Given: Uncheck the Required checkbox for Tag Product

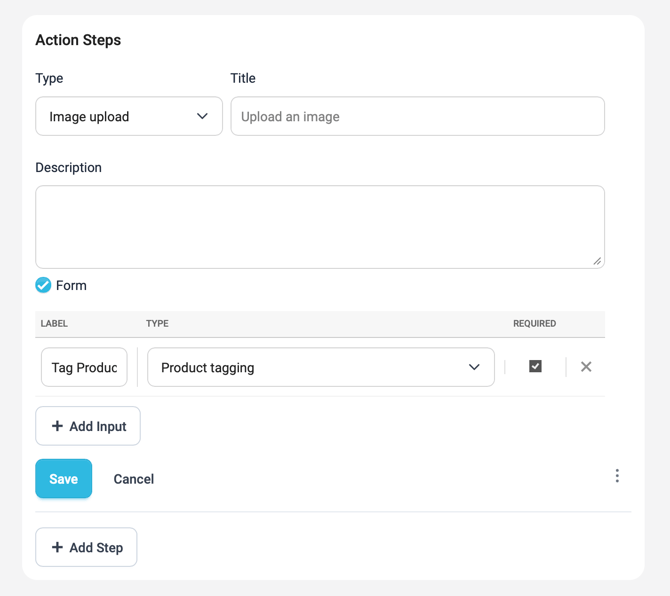Looking at the screenshot, I should click(535, 367).
